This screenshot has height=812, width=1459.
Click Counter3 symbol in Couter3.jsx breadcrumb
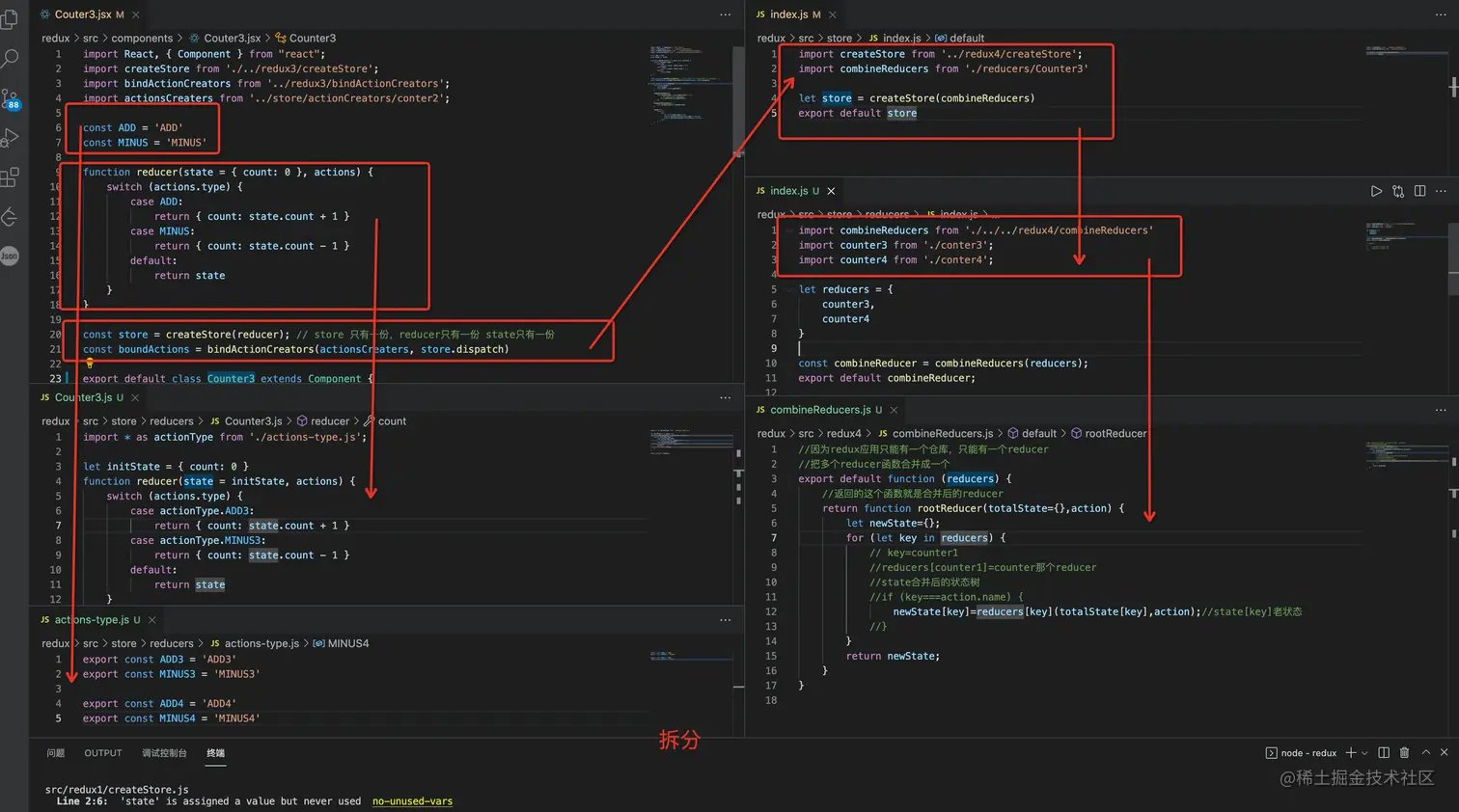tap(305, 39)
